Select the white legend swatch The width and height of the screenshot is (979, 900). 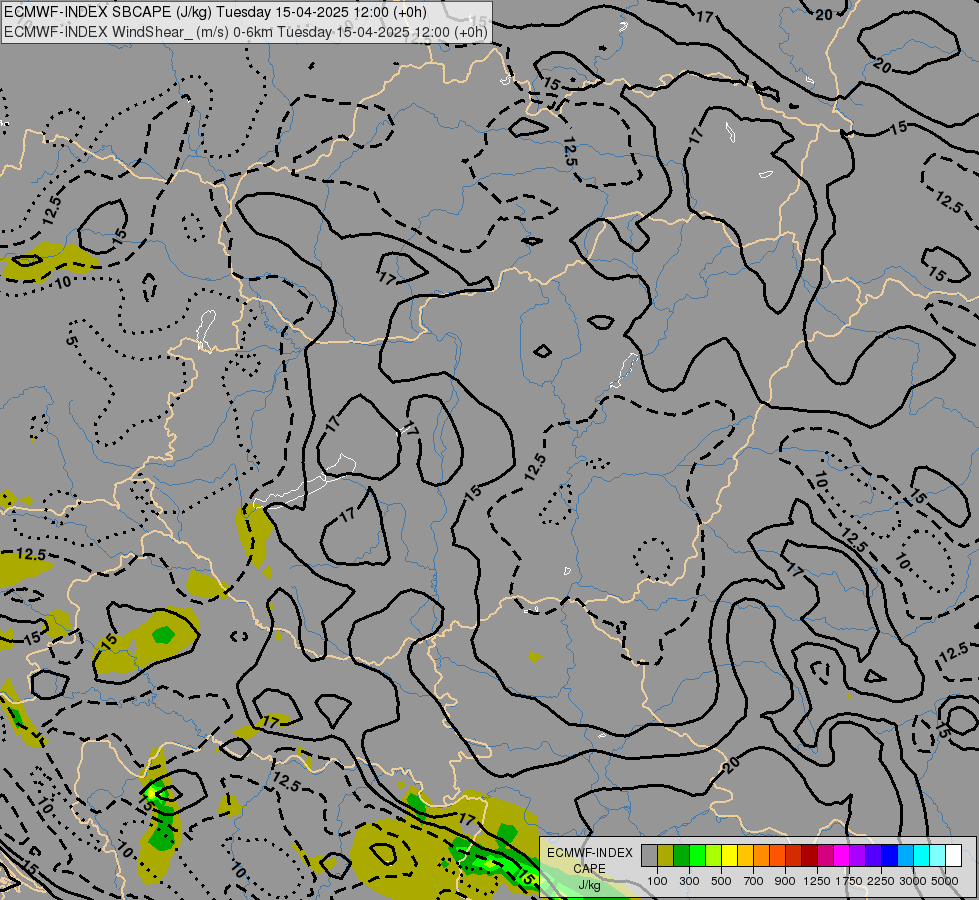[x=954, y=855]
